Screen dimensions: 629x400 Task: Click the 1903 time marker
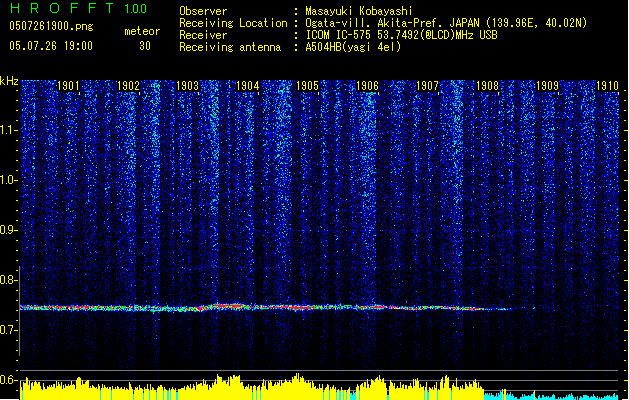tap(187, 86)
